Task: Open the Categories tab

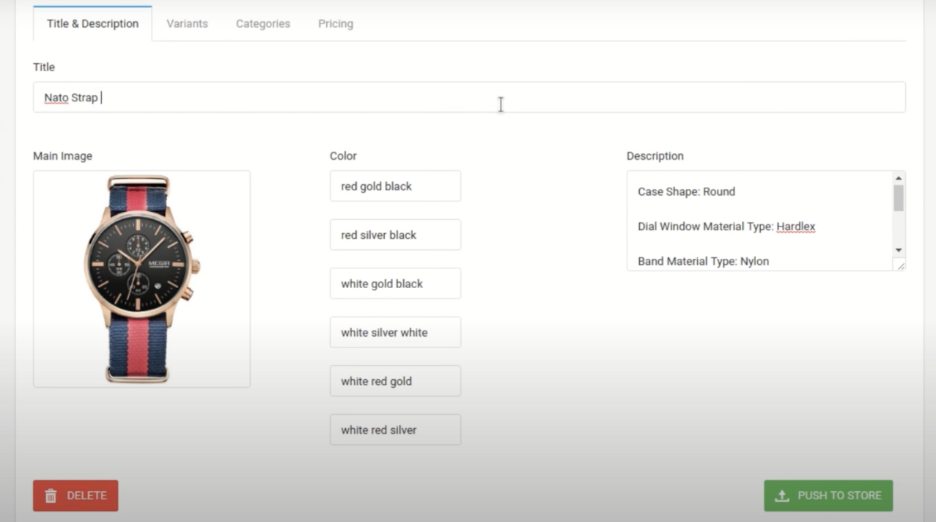Action: (x=263, y=24)
